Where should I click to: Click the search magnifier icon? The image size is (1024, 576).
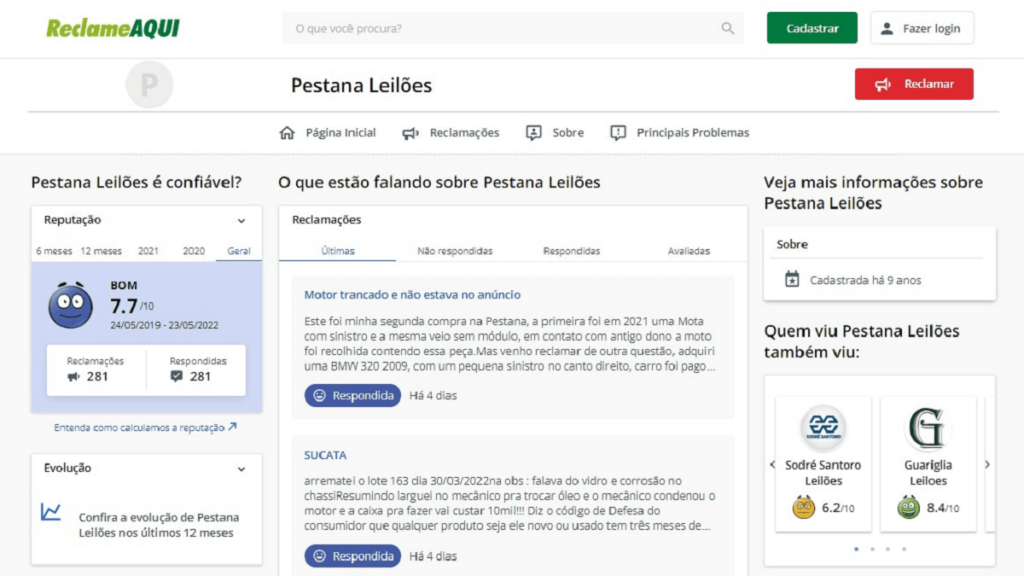(x=728, y=28)
